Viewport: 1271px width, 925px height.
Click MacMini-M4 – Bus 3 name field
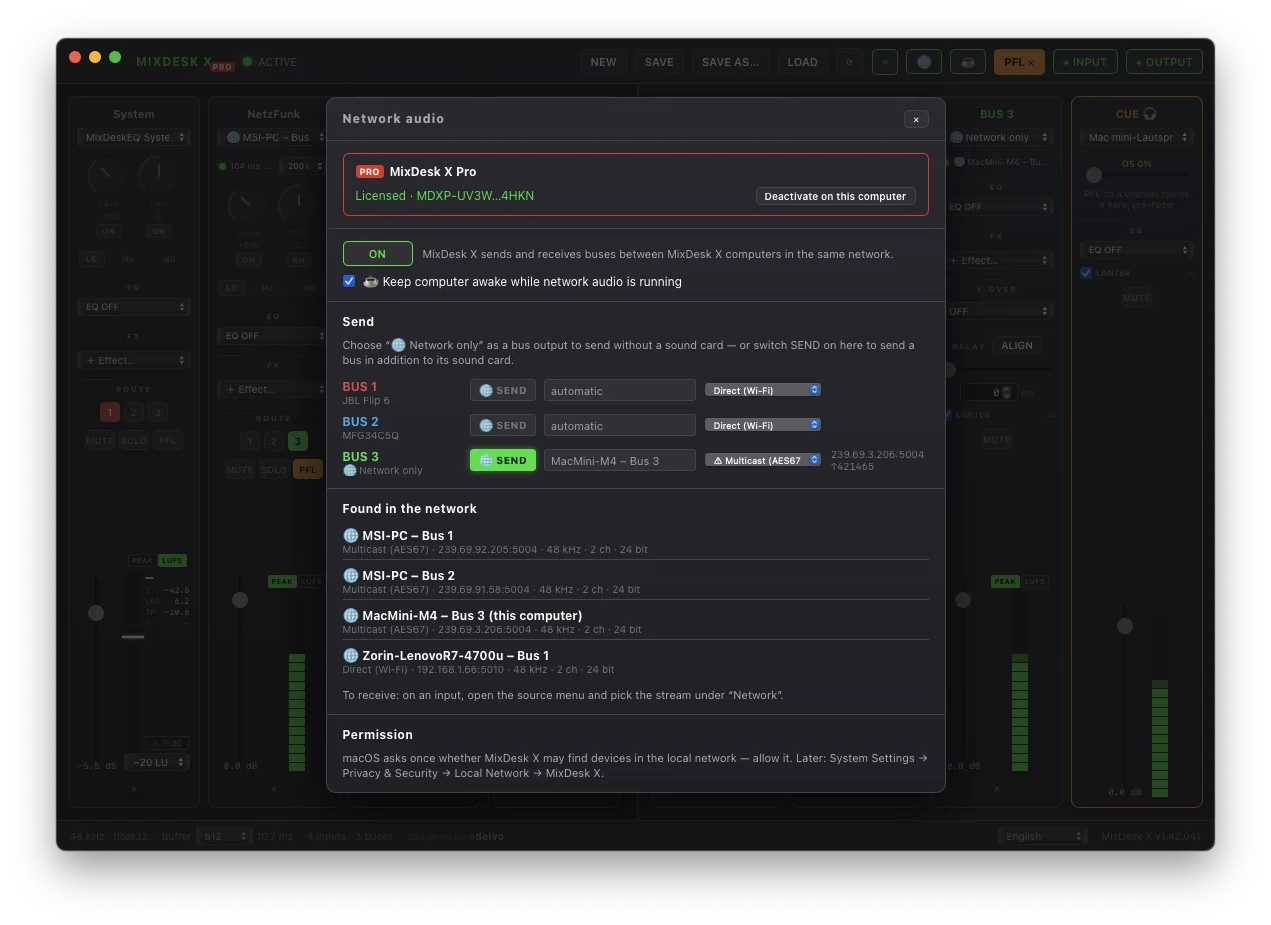[619, 460]
